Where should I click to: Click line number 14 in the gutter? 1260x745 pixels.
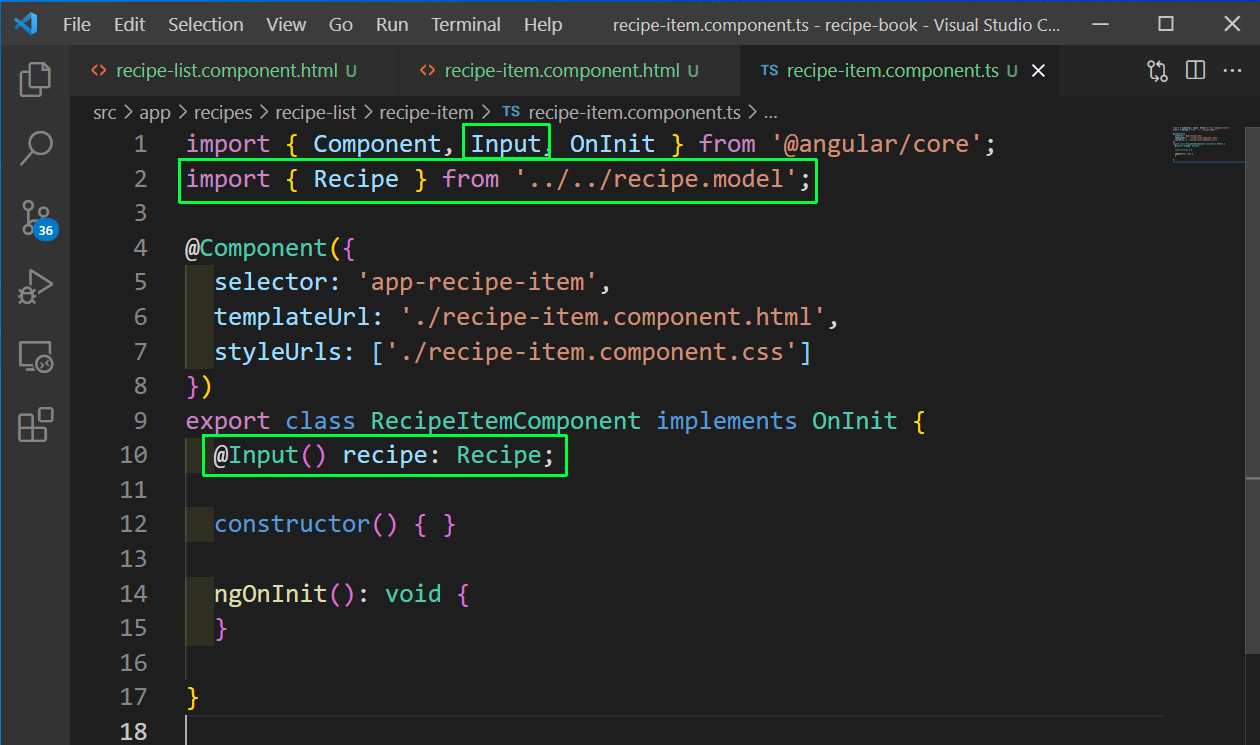coord(133,593)
